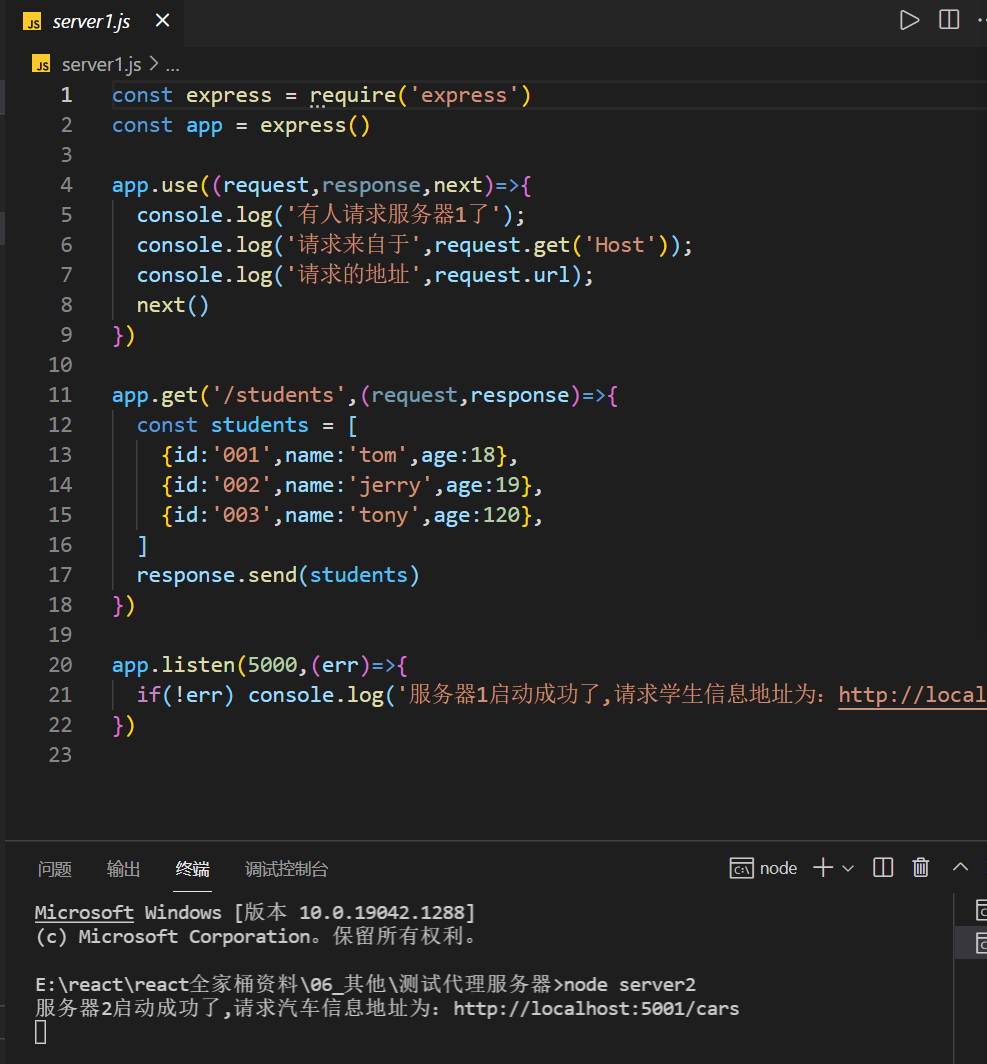Run the server1.js file with play button
The image size is (987, 1064).
(909, 20)
